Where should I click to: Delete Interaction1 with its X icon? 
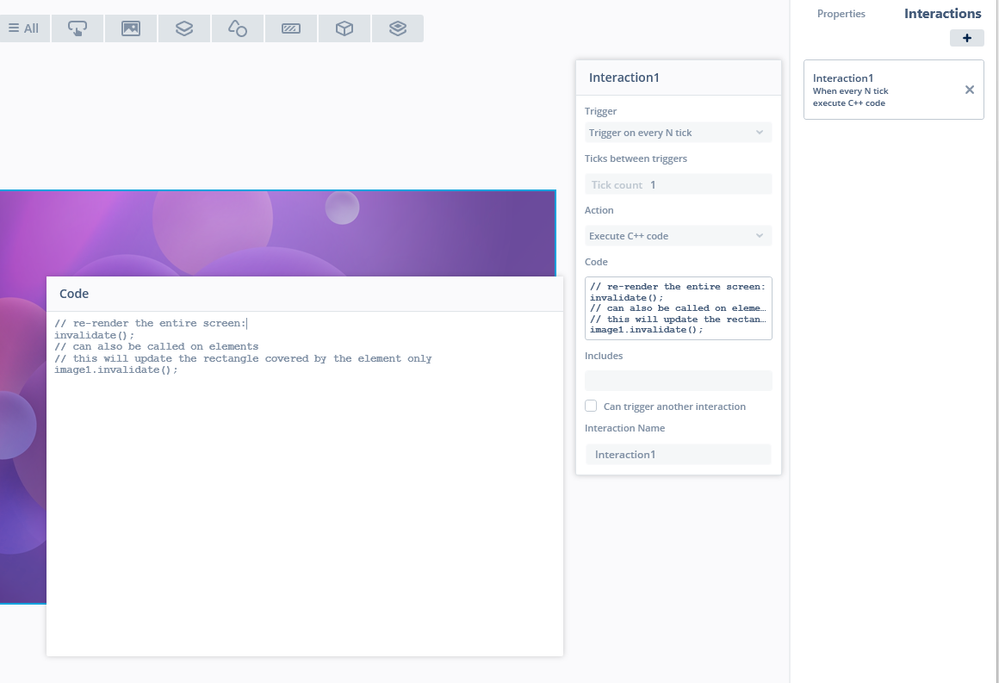(969, 90)
